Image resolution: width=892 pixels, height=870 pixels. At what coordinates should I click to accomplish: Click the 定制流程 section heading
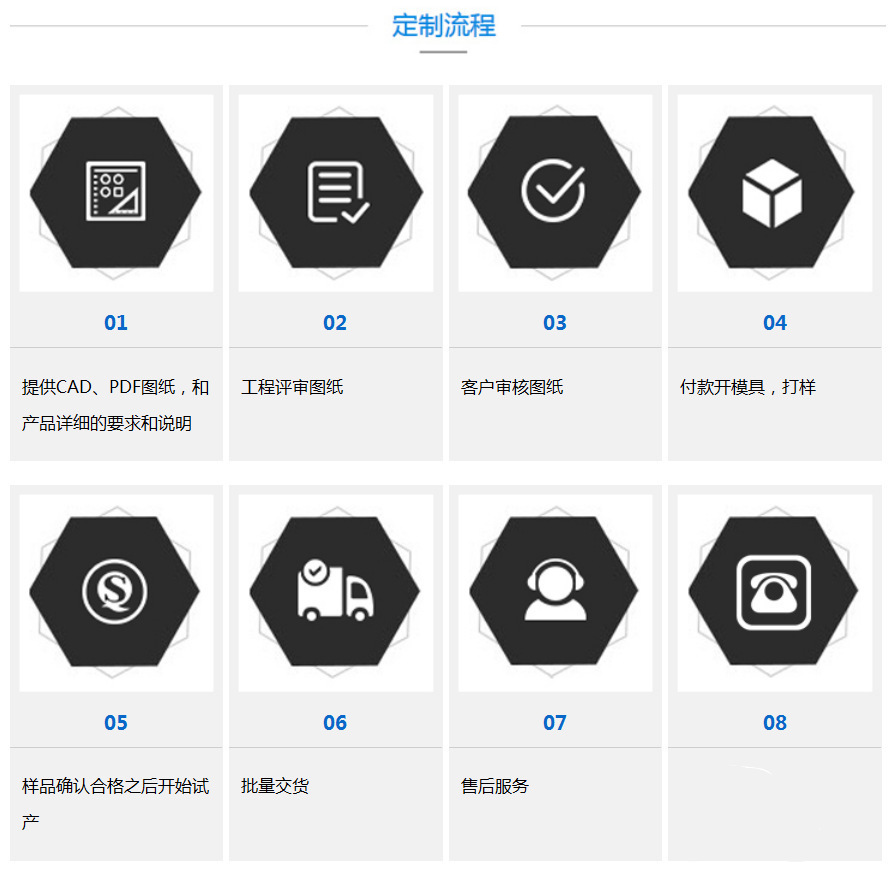[x=444, y=25]
